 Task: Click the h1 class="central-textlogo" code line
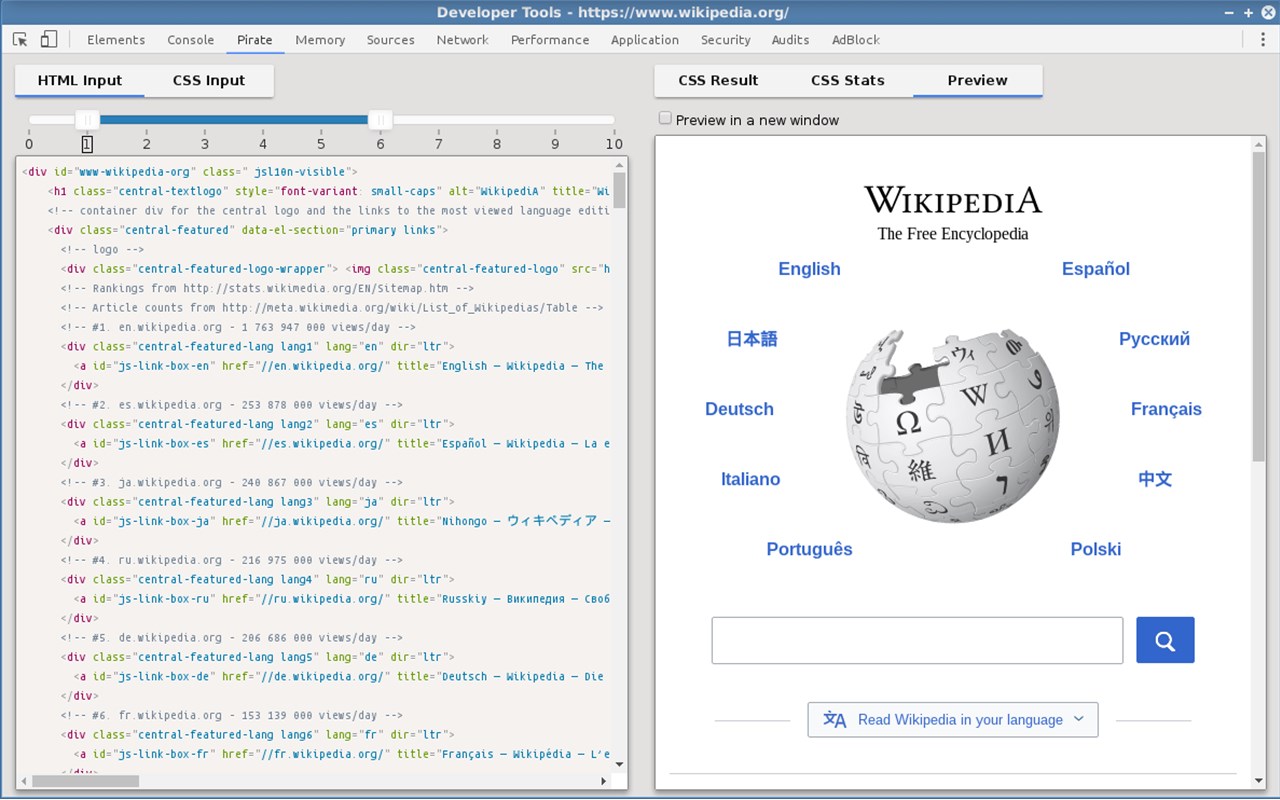point(329,191)
